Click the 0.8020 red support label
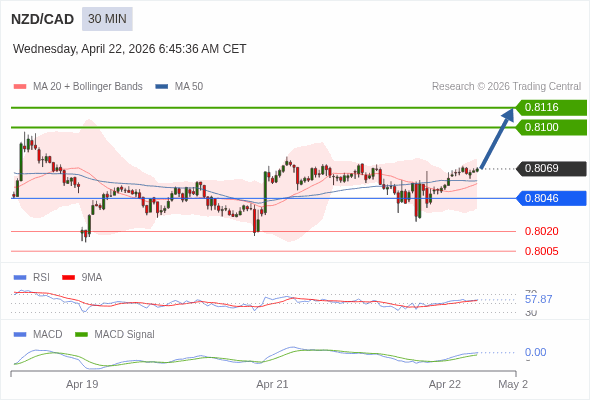Screen dimensions: 590x400 click(541, 231)
